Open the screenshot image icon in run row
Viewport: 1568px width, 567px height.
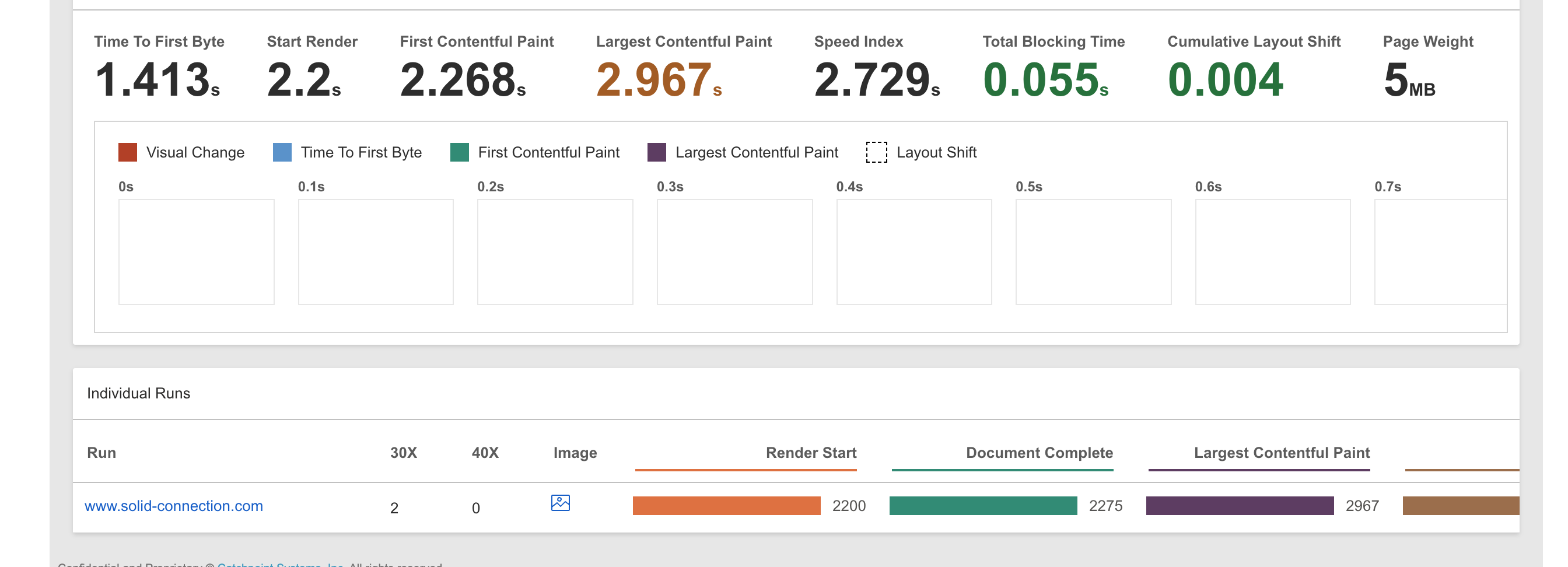coord(560,503)
